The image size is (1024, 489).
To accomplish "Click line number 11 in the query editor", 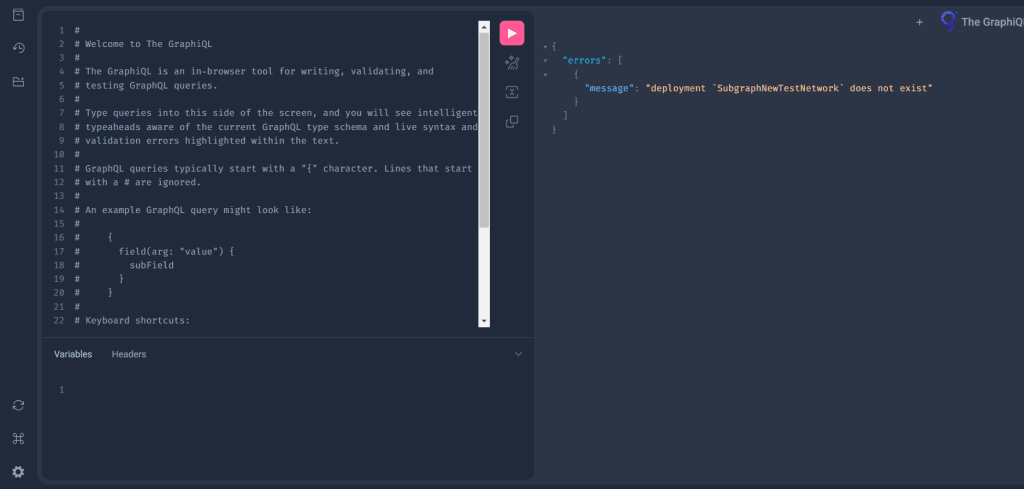I will [x=59, y=168].
